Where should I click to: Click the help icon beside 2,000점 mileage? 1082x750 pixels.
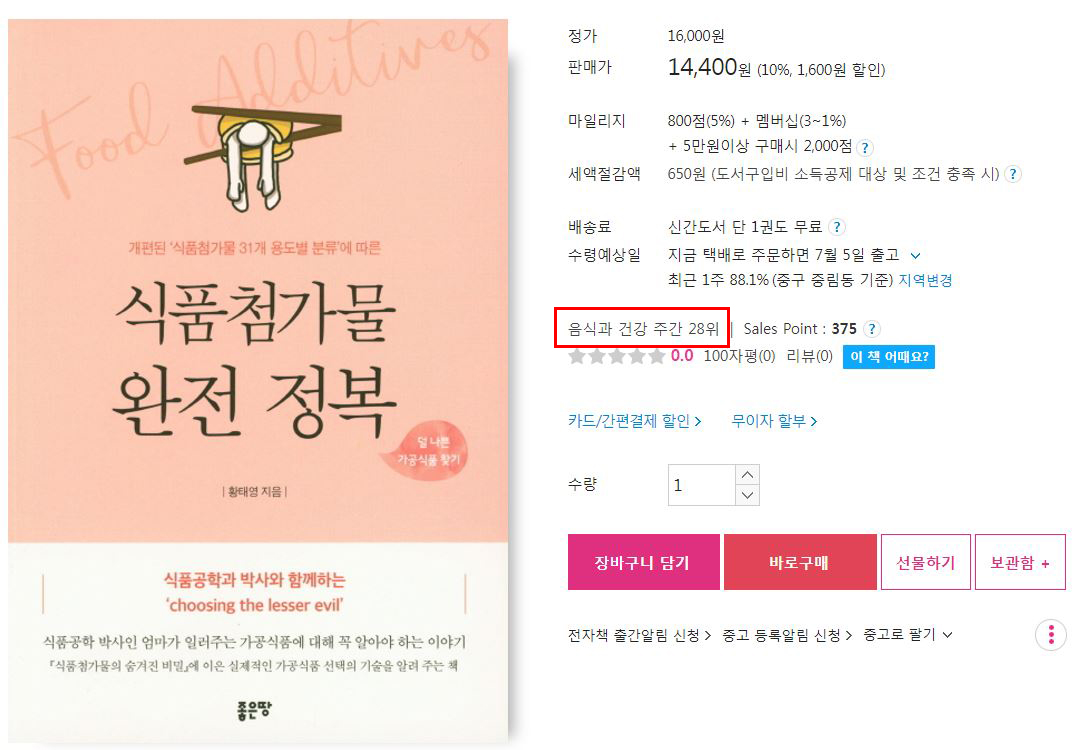click(x=865, y=148)
